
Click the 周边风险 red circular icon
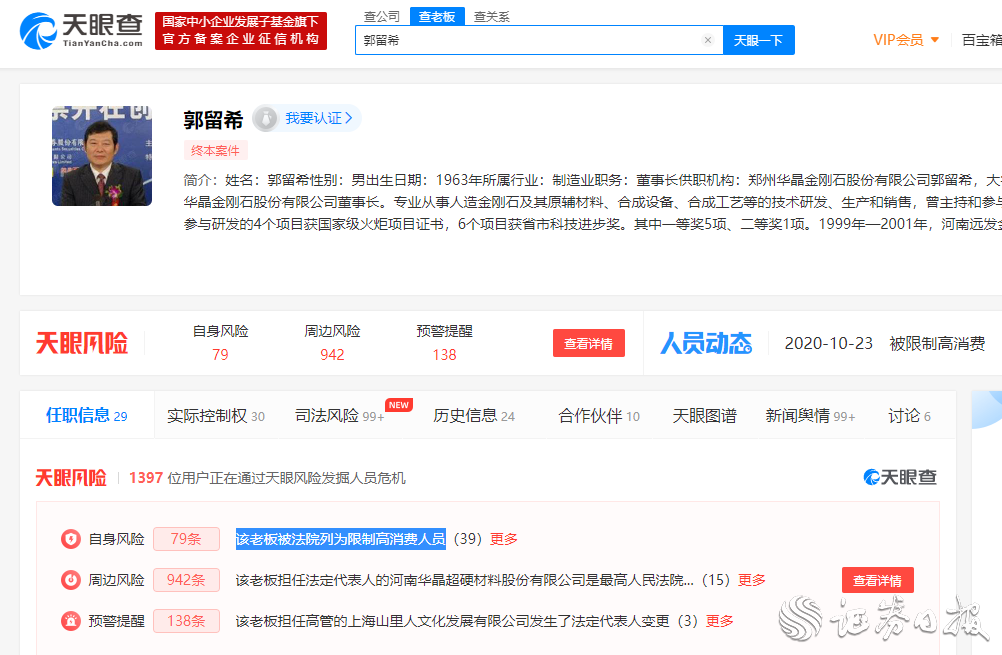(x=71, y=580)
